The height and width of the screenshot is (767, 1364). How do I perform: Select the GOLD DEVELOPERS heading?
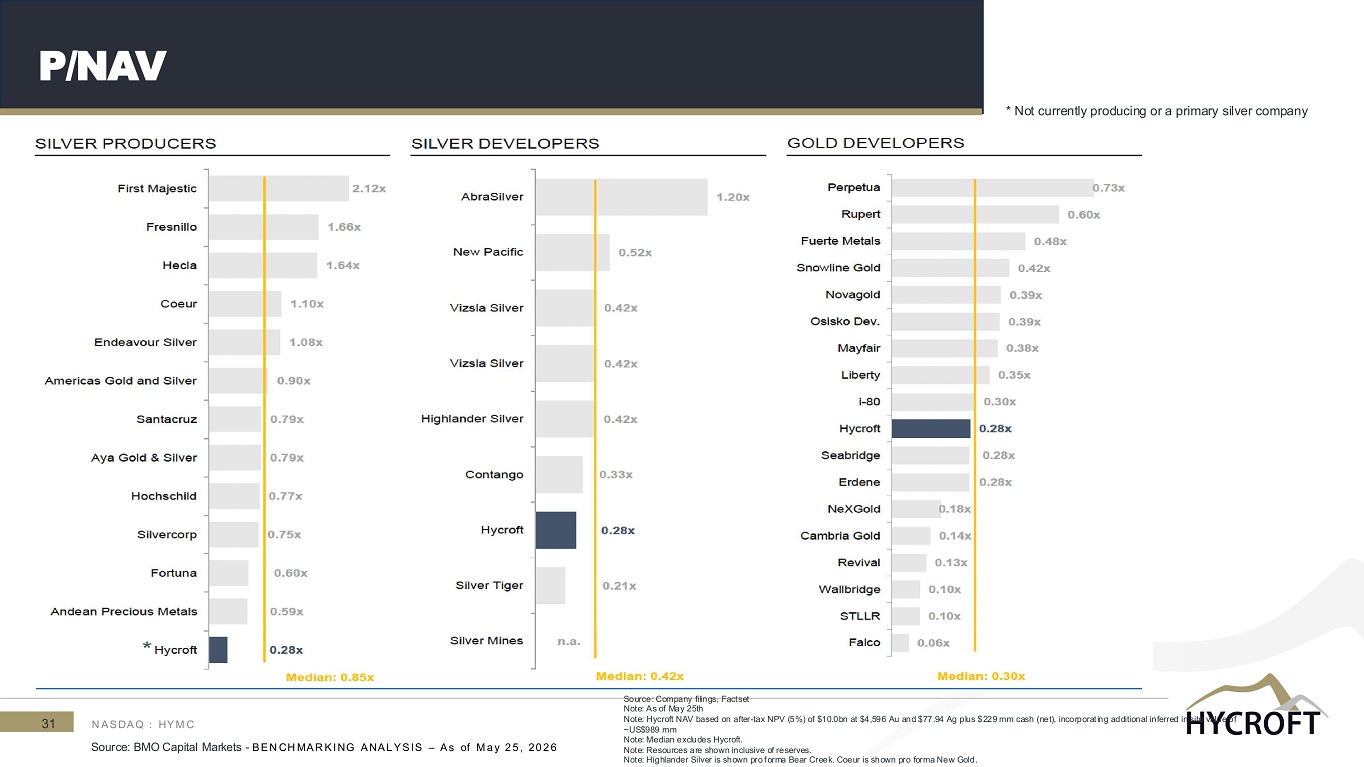coord(876,143)
